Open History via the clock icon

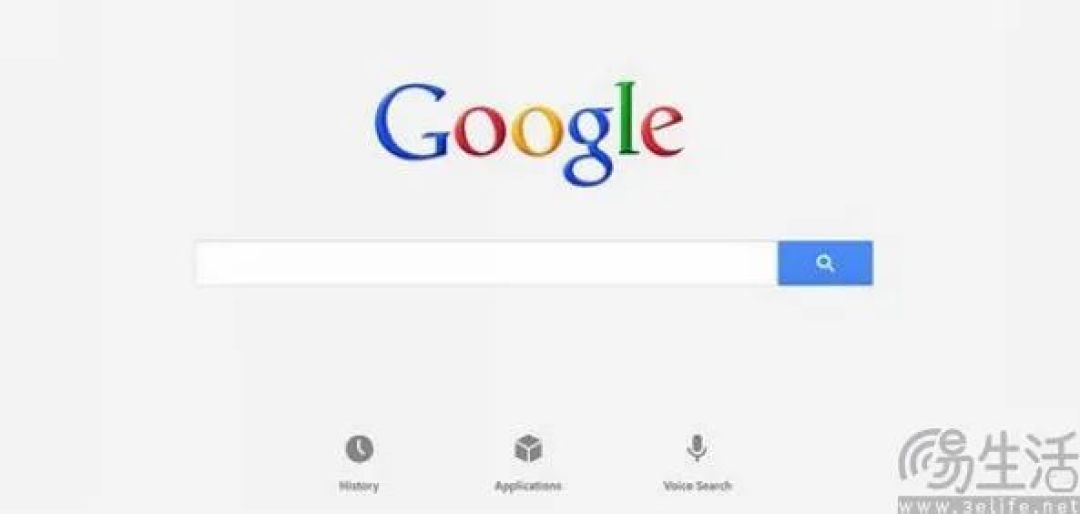(x=359, y=449)
